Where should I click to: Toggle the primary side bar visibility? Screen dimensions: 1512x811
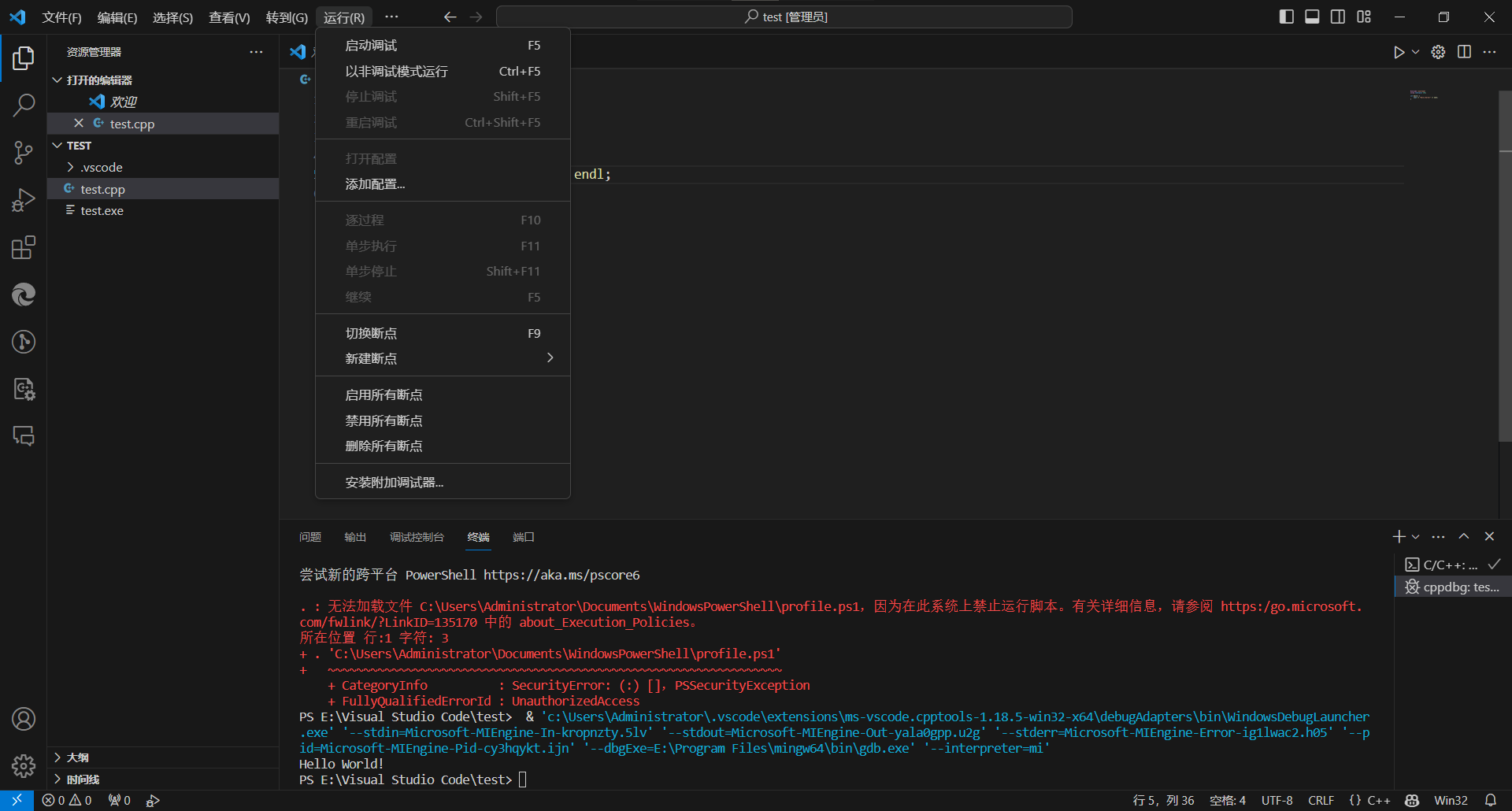[1286, 17]
